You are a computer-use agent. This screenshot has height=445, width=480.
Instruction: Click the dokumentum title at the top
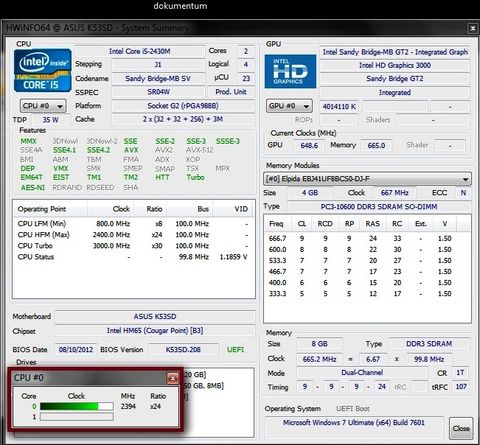click(x=180, y=6)
